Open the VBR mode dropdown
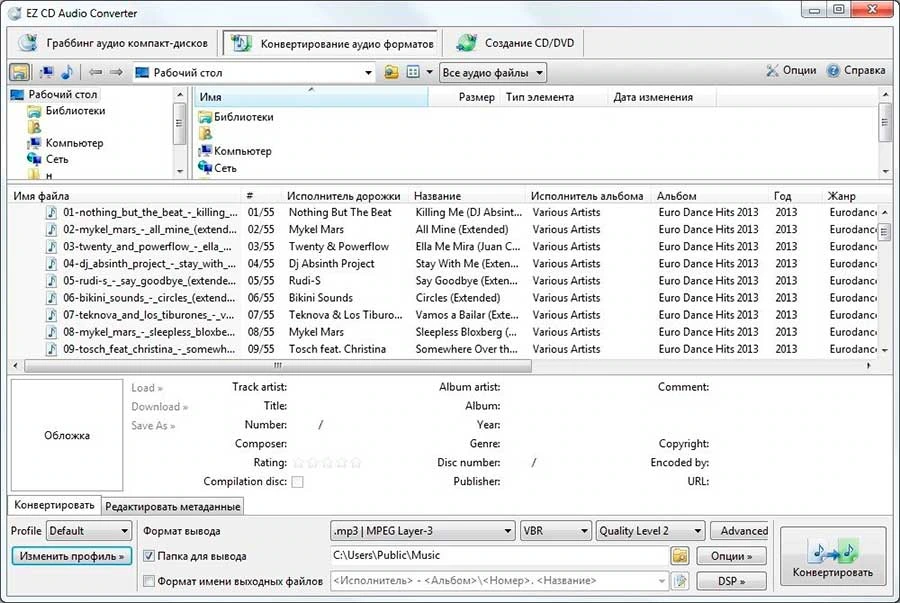 coord(555,531)
